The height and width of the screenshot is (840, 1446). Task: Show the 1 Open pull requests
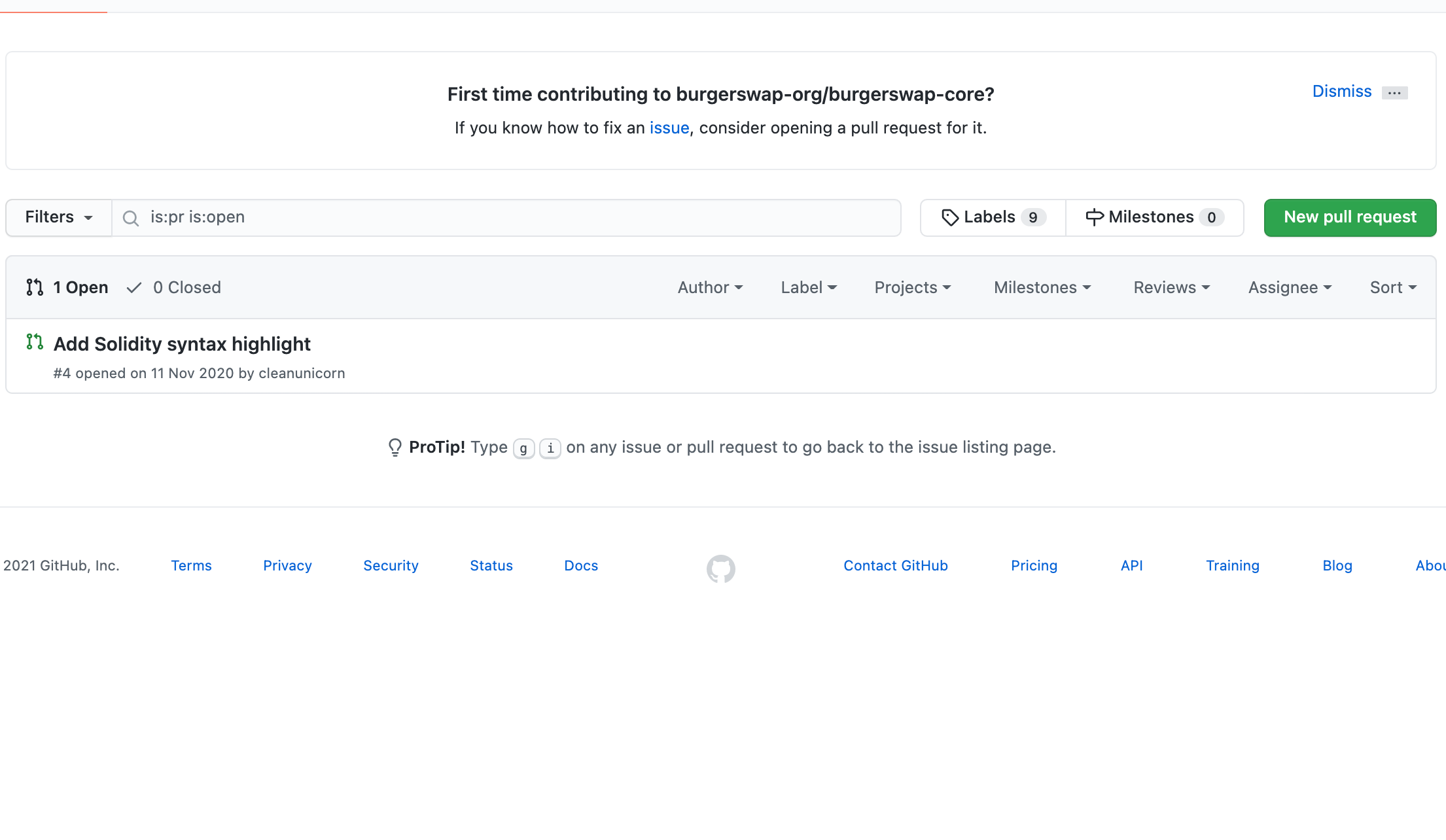[x=67, y=287]
